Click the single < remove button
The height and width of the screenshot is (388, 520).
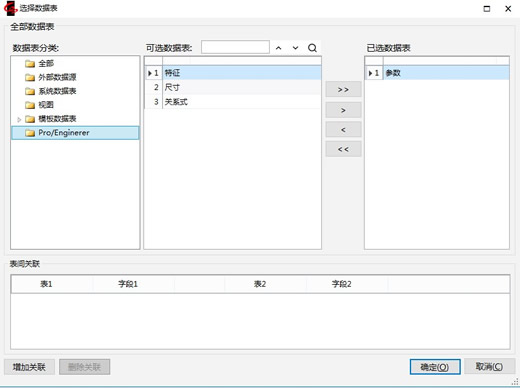point(343,130)
